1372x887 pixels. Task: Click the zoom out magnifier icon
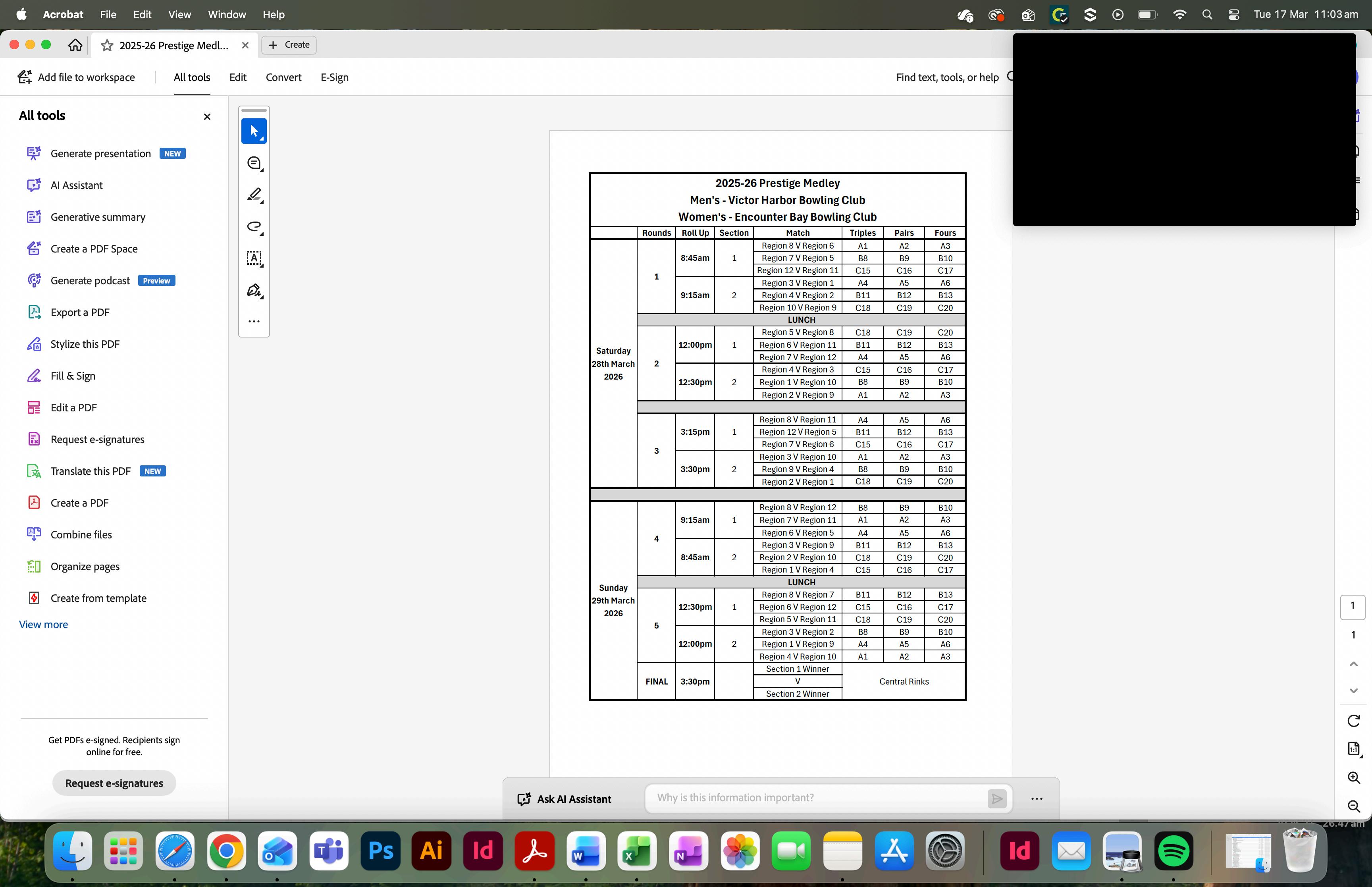tap(1354, 806)
